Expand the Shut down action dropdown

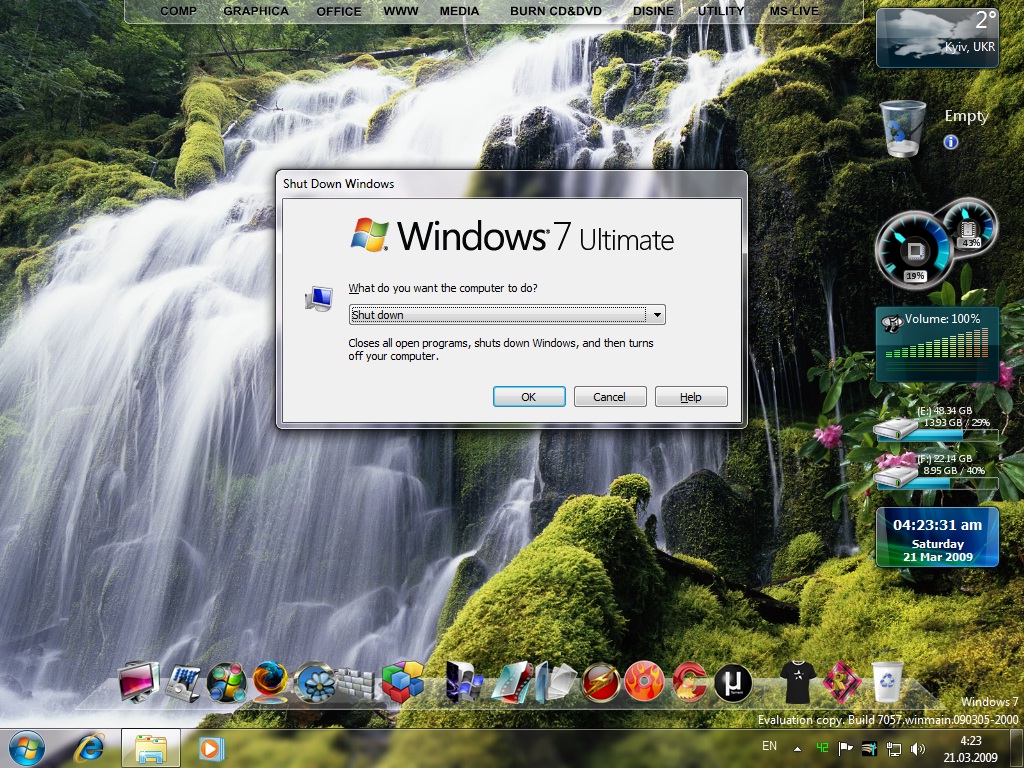[x=657, y=315]
